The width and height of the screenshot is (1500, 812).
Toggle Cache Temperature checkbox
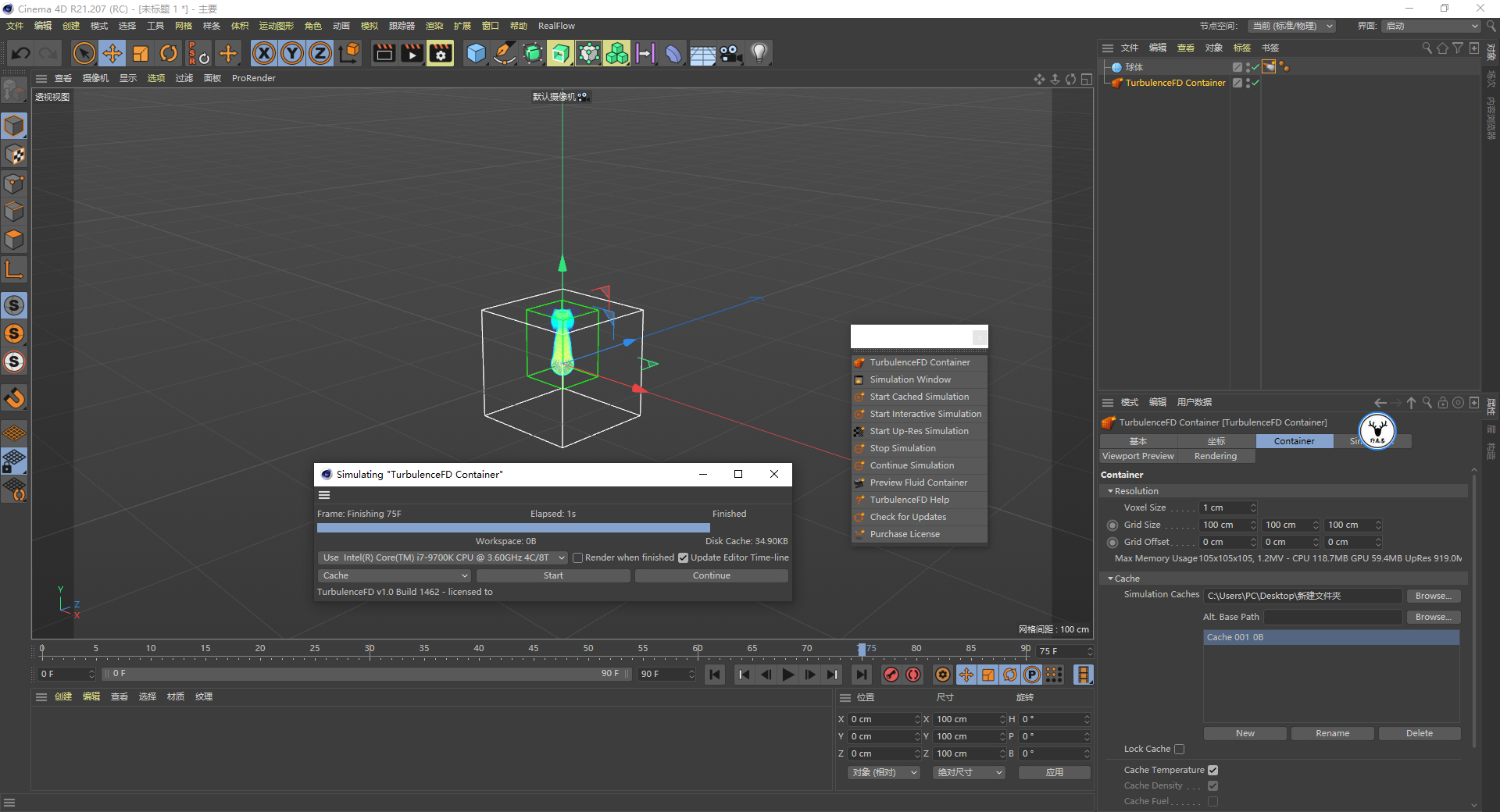1212,770
